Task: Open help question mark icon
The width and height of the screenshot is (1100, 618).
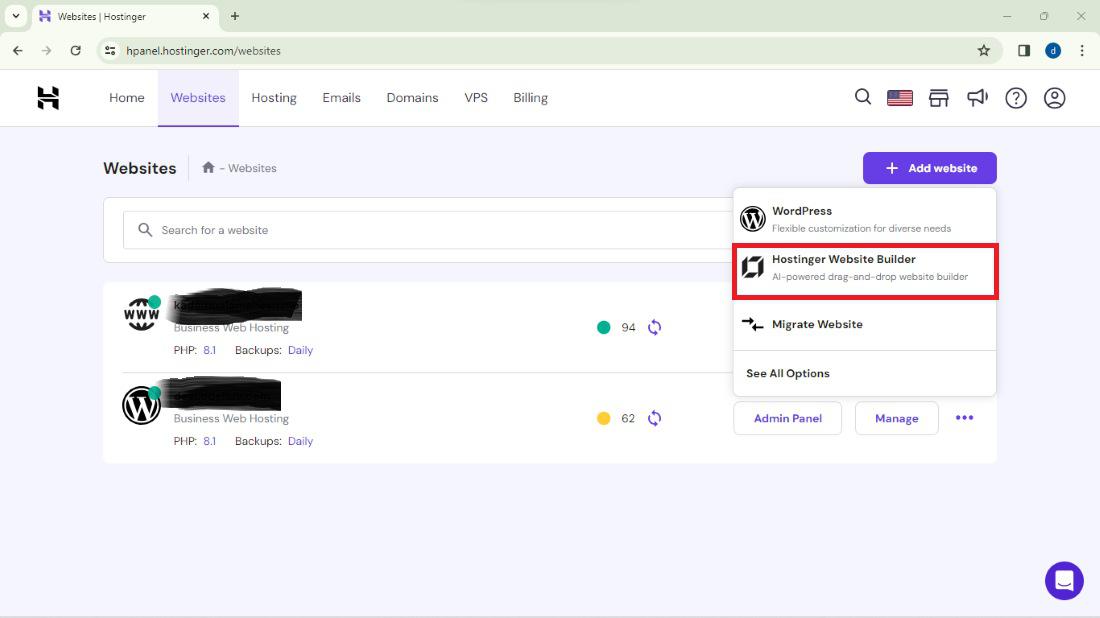Action: [1016, 98]
